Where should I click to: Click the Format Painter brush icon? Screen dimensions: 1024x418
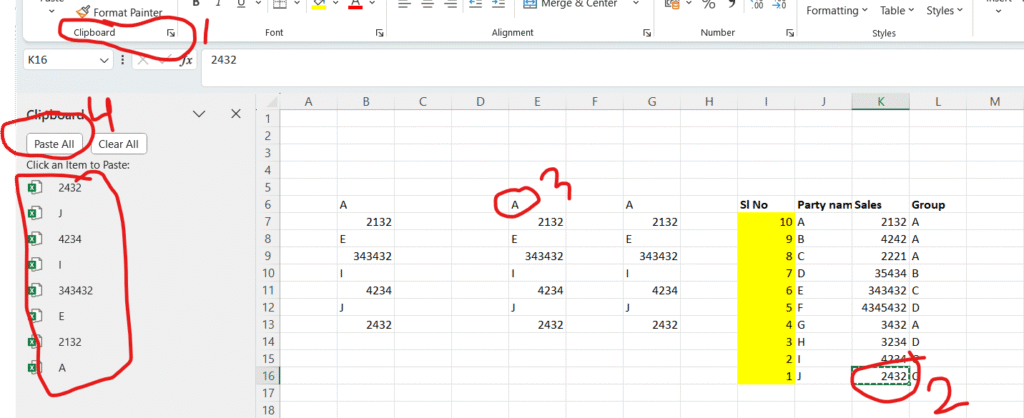[83, 12]
